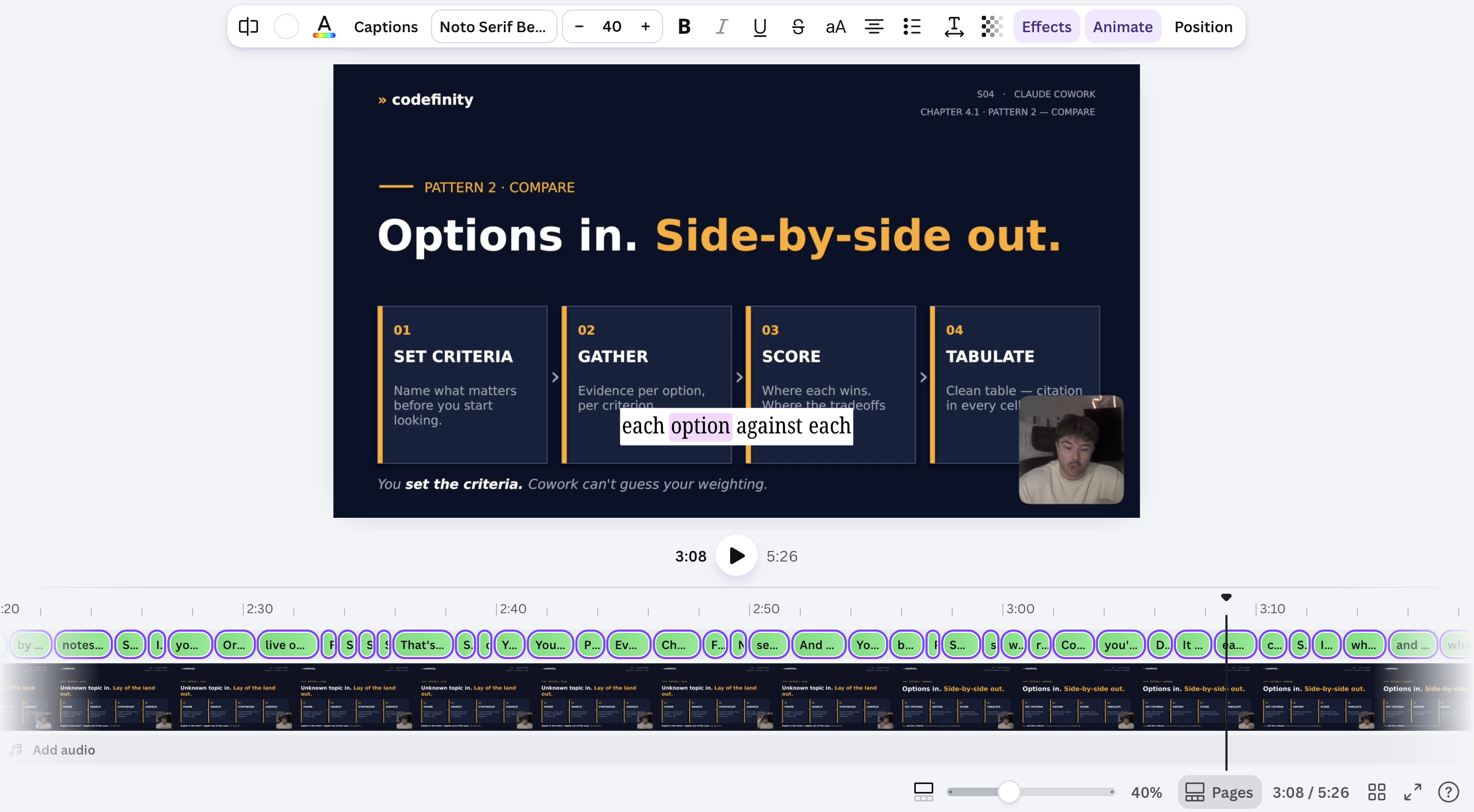
Task: Change text case with aA icon
Action: [836, 26]
